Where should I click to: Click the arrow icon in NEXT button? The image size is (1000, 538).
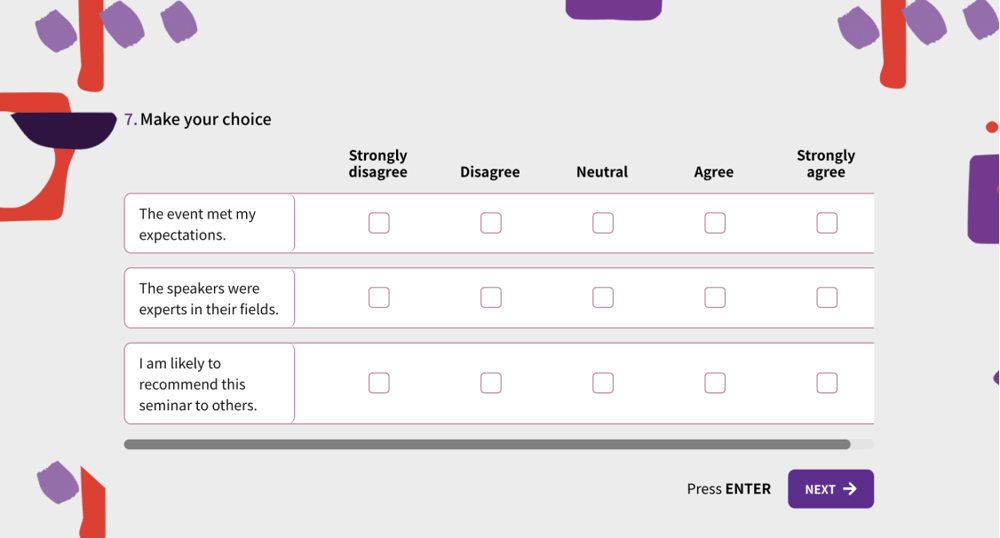(850, 489)
